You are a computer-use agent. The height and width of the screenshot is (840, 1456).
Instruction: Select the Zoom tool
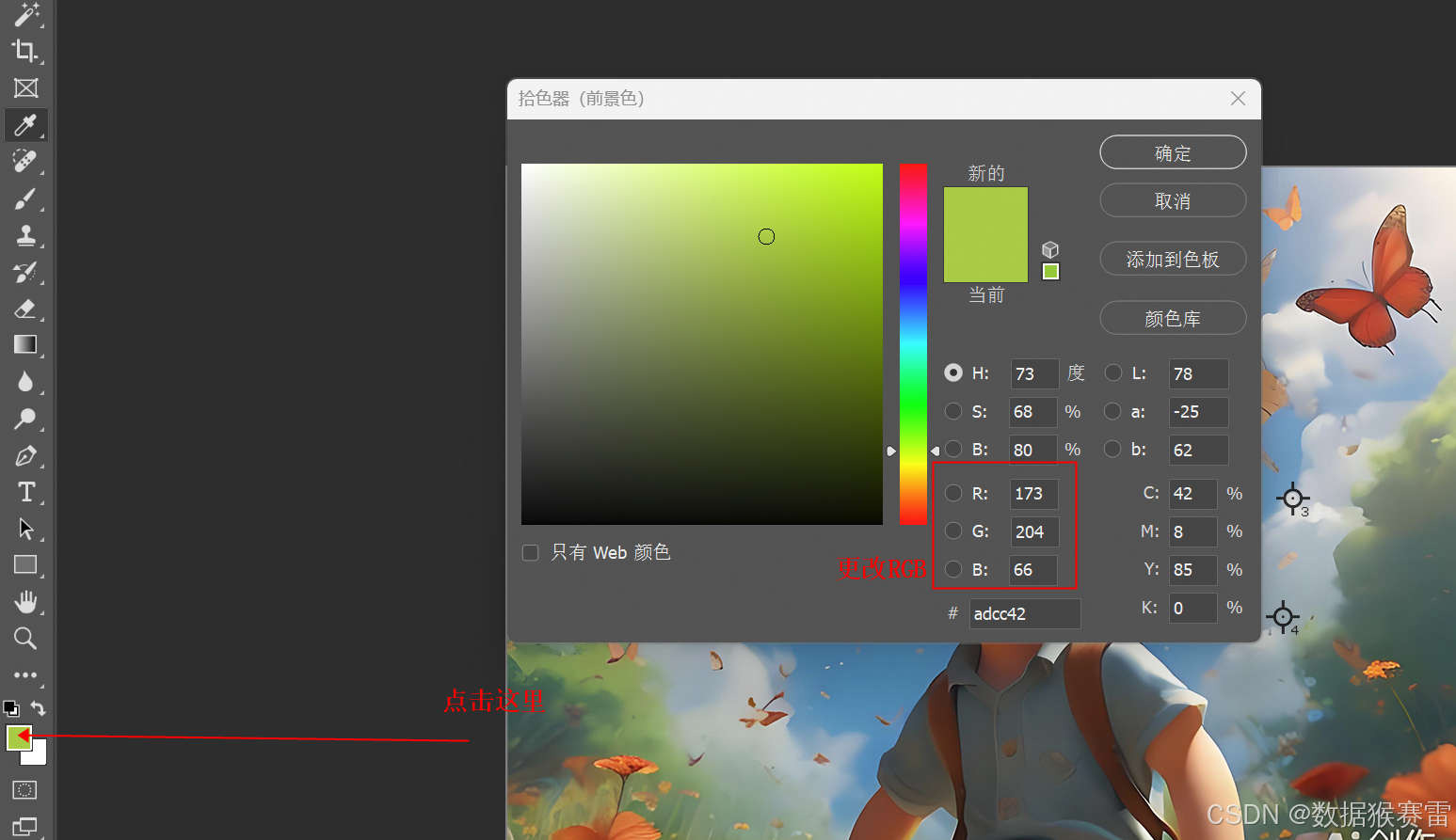click(25, 639)
